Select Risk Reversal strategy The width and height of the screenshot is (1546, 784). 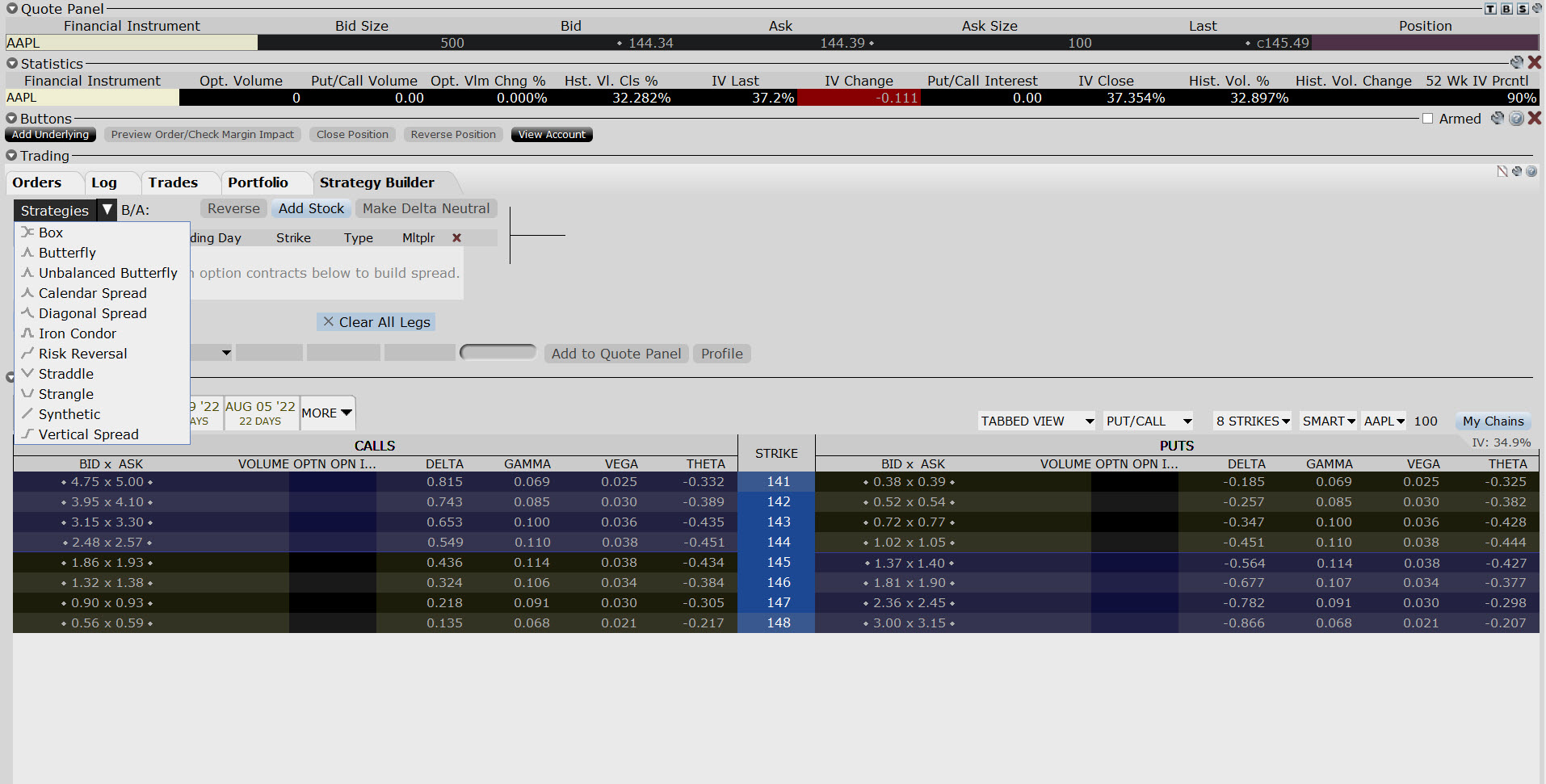tap(102, 354)
